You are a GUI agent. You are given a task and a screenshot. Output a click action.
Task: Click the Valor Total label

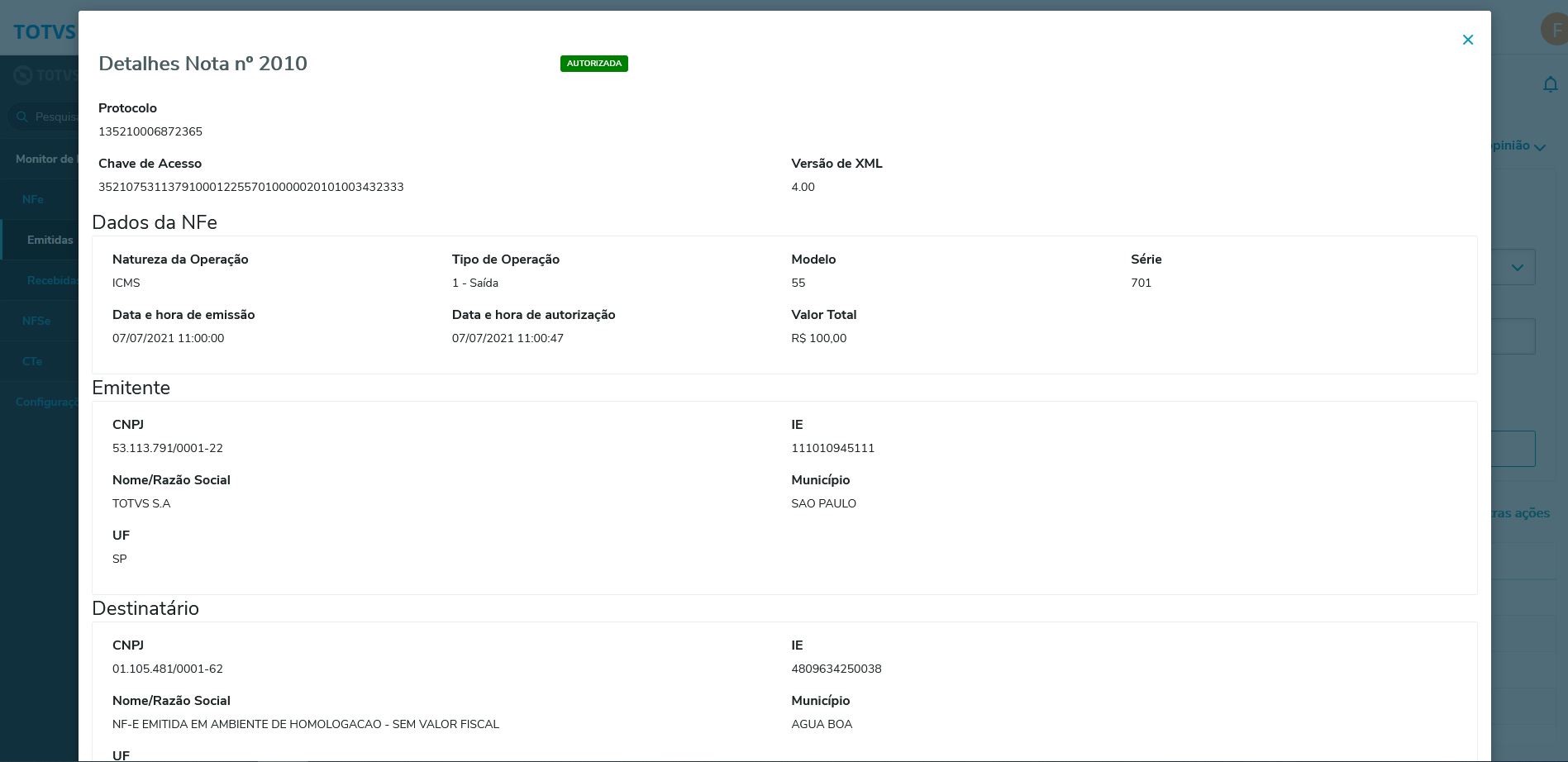[x=824, y=315]
